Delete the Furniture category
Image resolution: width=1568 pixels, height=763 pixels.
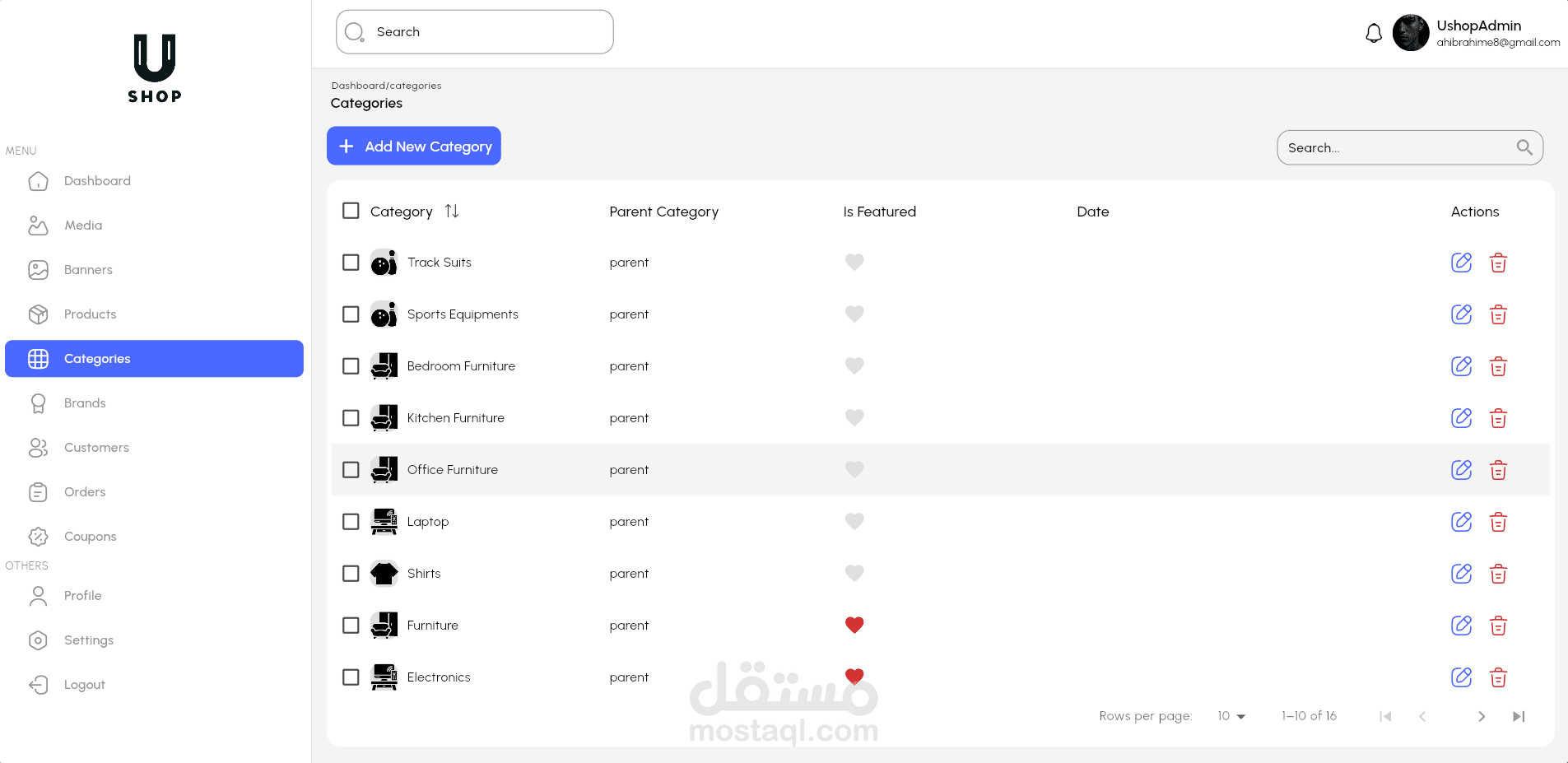click(1498, 626)
